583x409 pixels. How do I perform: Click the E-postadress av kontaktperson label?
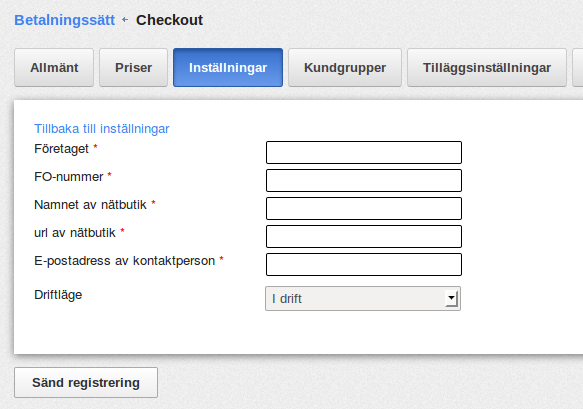pos(125,261)
